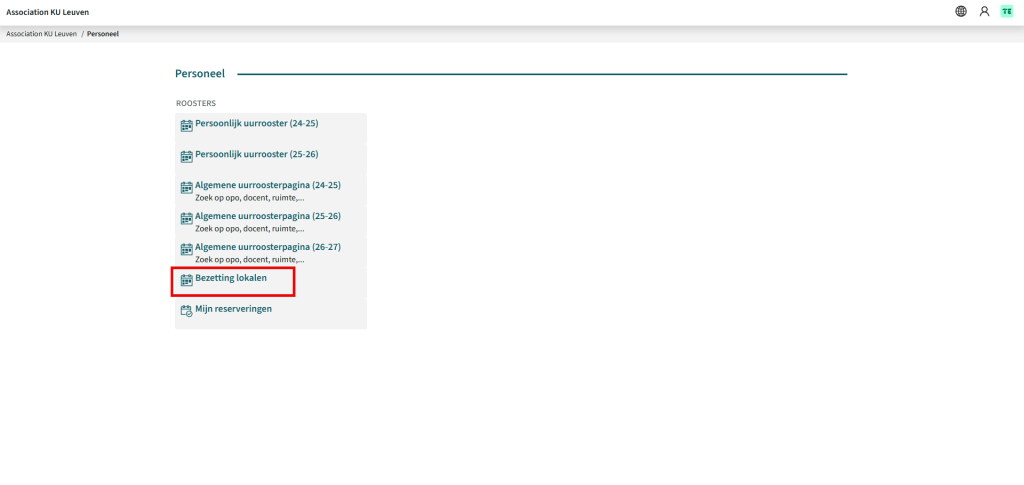This screenshot has width=1024, height=485.
Task: Go to Algemene uurroosterpagina (25-26)
Action: 268,216
